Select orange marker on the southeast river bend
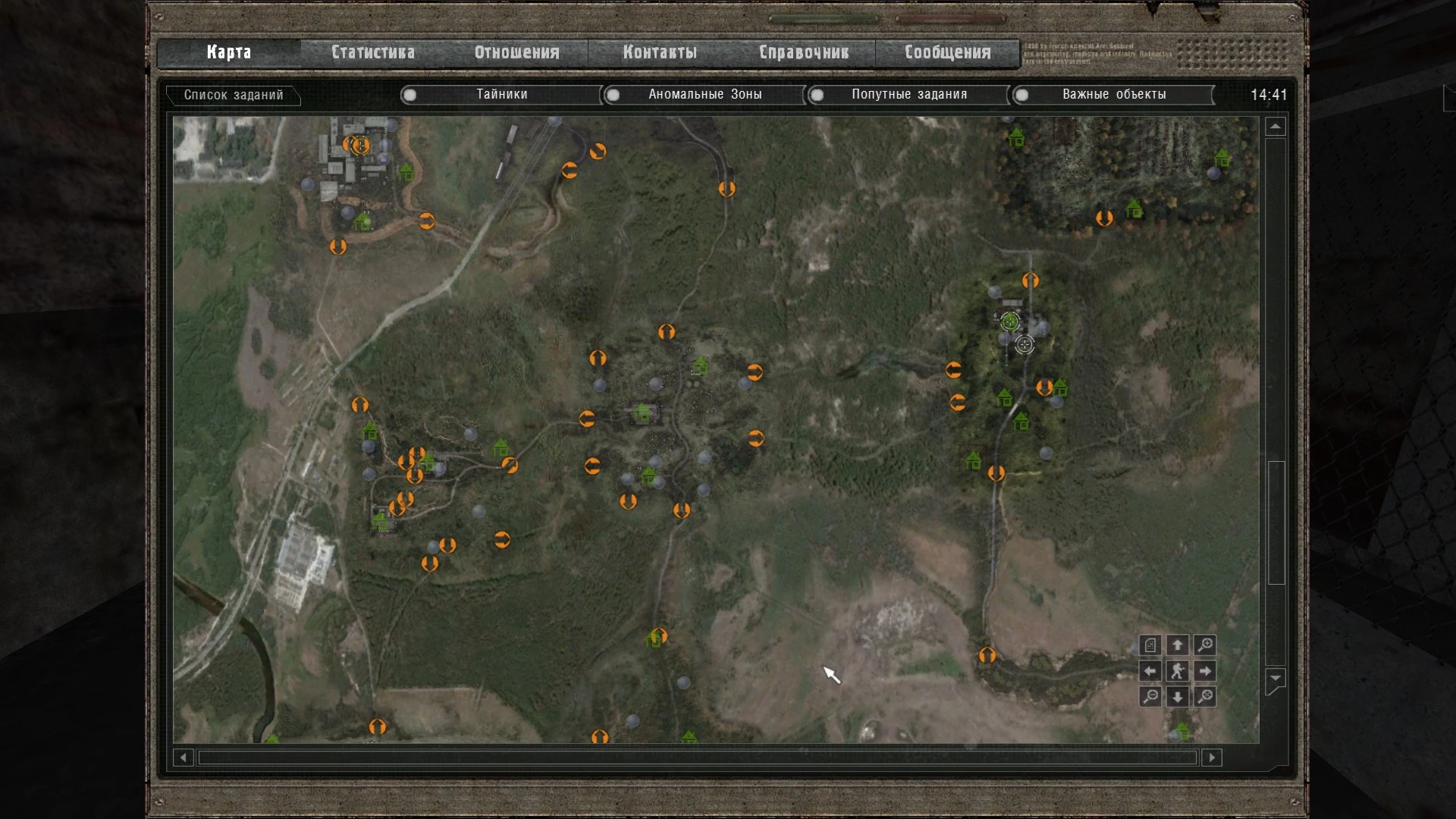 point(987,655)
